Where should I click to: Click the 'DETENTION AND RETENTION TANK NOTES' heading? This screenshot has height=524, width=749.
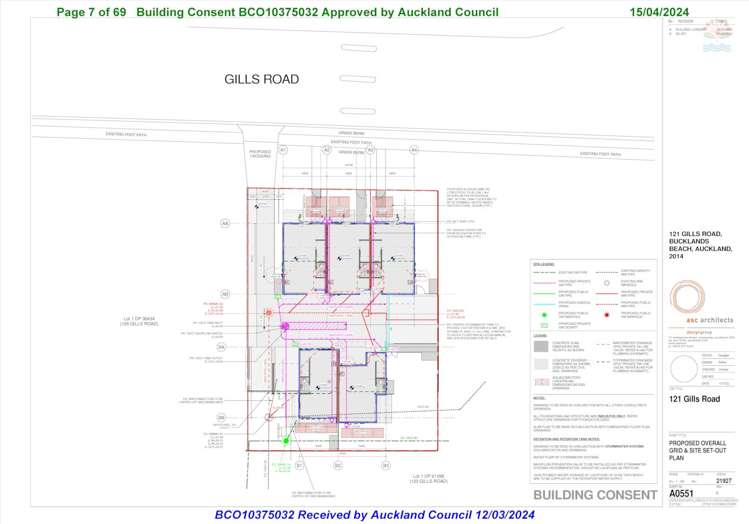tap(567, 439)
